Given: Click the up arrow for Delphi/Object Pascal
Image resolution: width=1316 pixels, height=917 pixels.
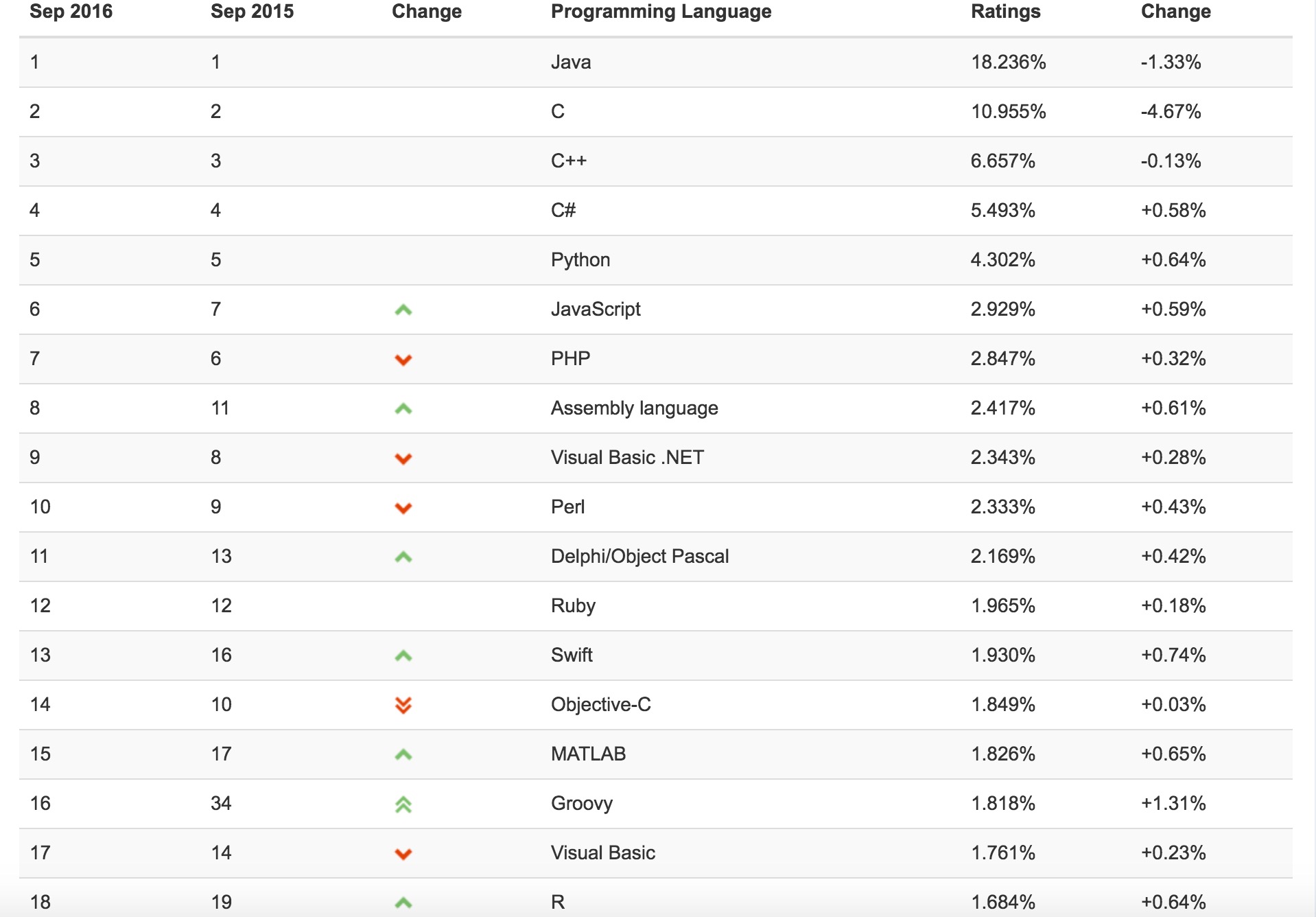Looking at the screenshot, I should [403, 557].
